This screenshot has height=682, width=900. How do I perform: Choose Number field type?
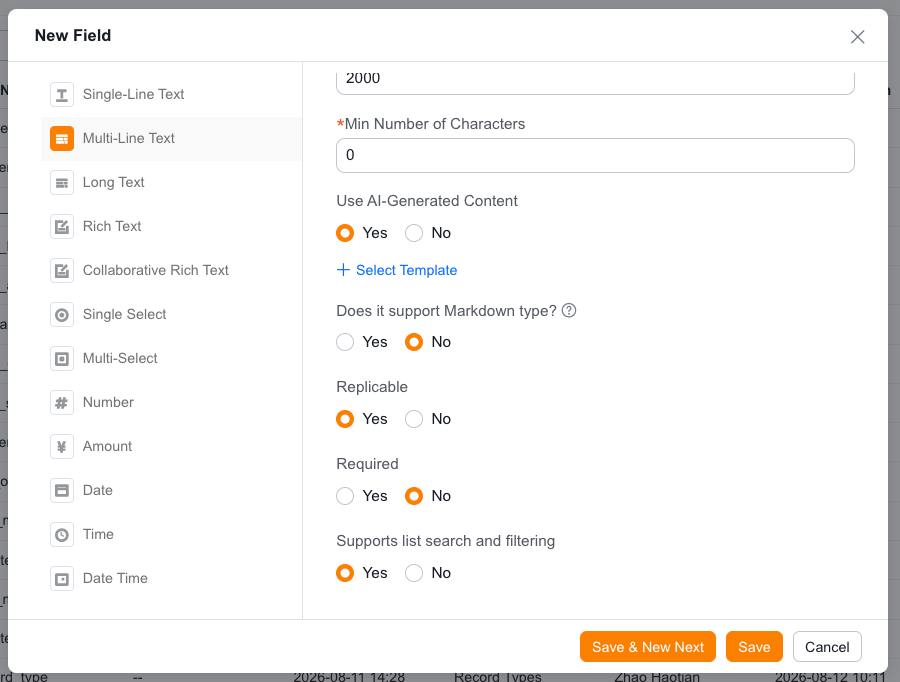pos(171,402)
